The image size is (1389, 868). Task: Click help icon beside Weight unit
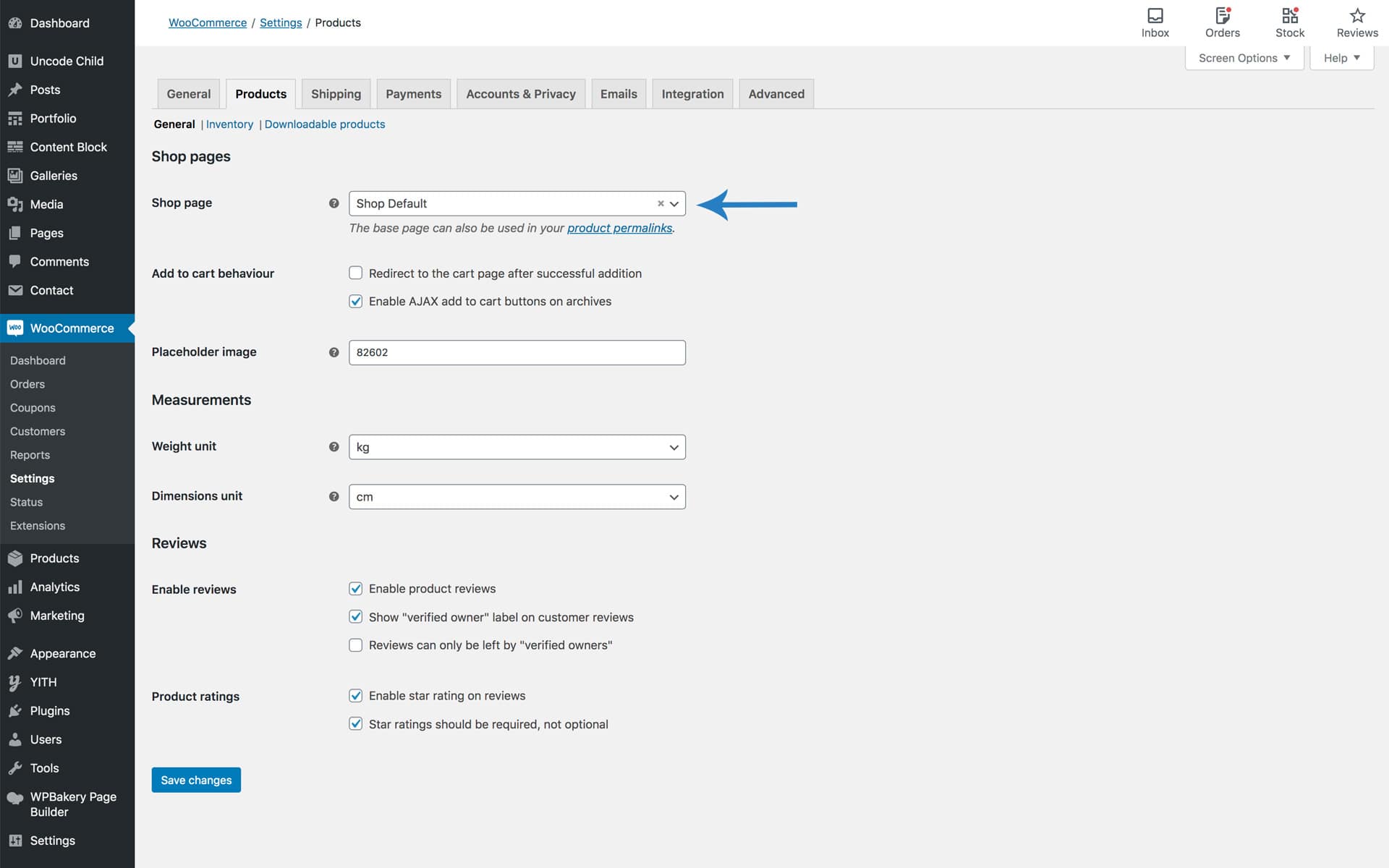[334, 447]
